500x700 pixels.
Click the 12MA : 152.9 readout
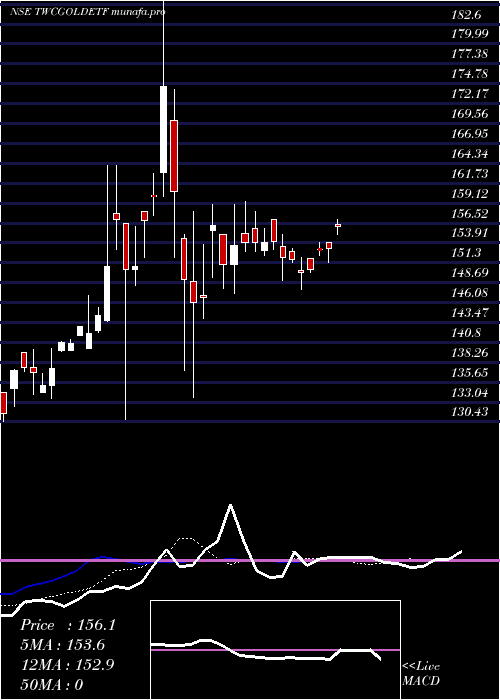(67, 665)
